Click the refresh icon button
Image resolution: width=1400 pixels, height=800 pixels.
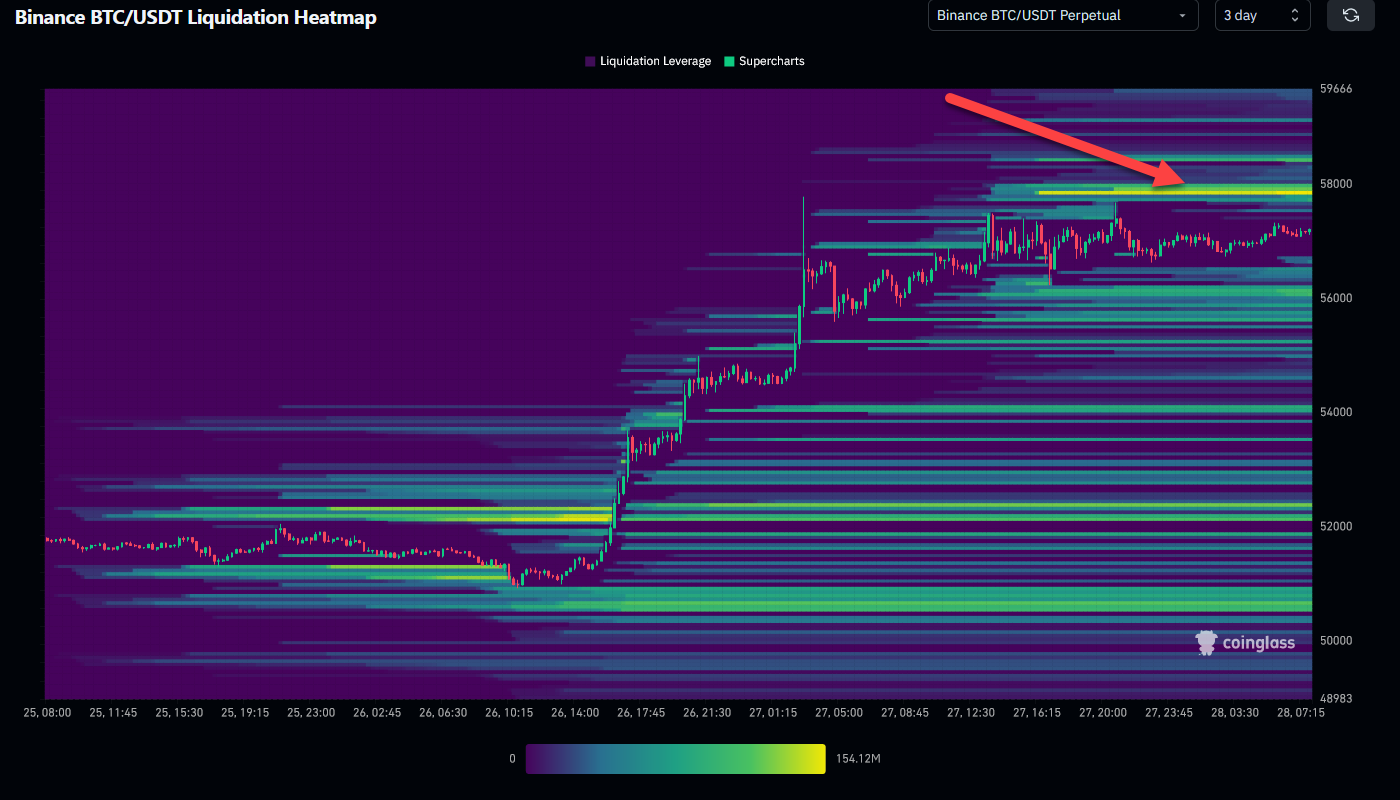pyautogui.click(x=1351, y=15)
